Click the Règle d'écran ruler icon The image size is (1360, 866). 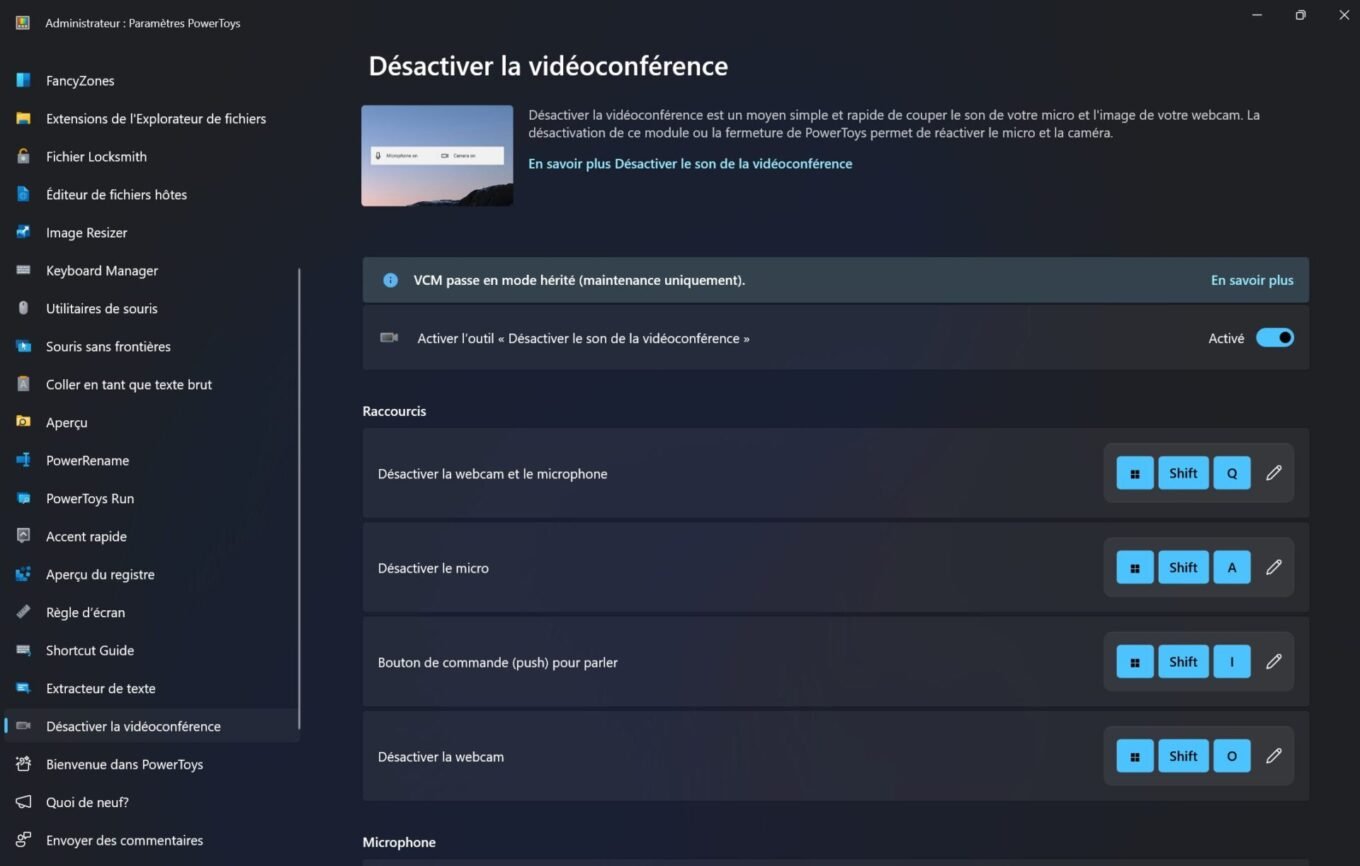click(23, 612)
